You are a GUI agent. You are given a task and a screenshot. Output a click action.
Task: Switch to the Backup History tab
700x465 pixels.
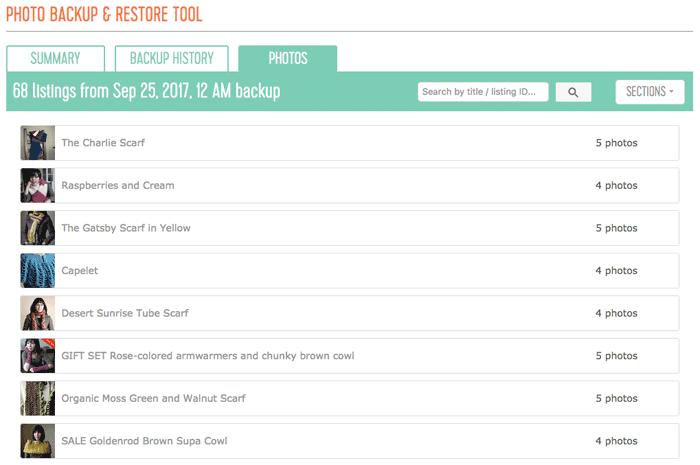point(172,58)
